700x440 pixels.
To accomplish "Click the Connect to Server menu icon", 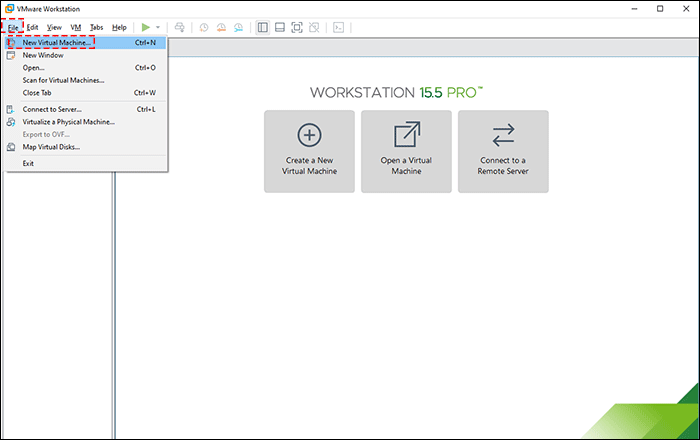I will [11, 109].
